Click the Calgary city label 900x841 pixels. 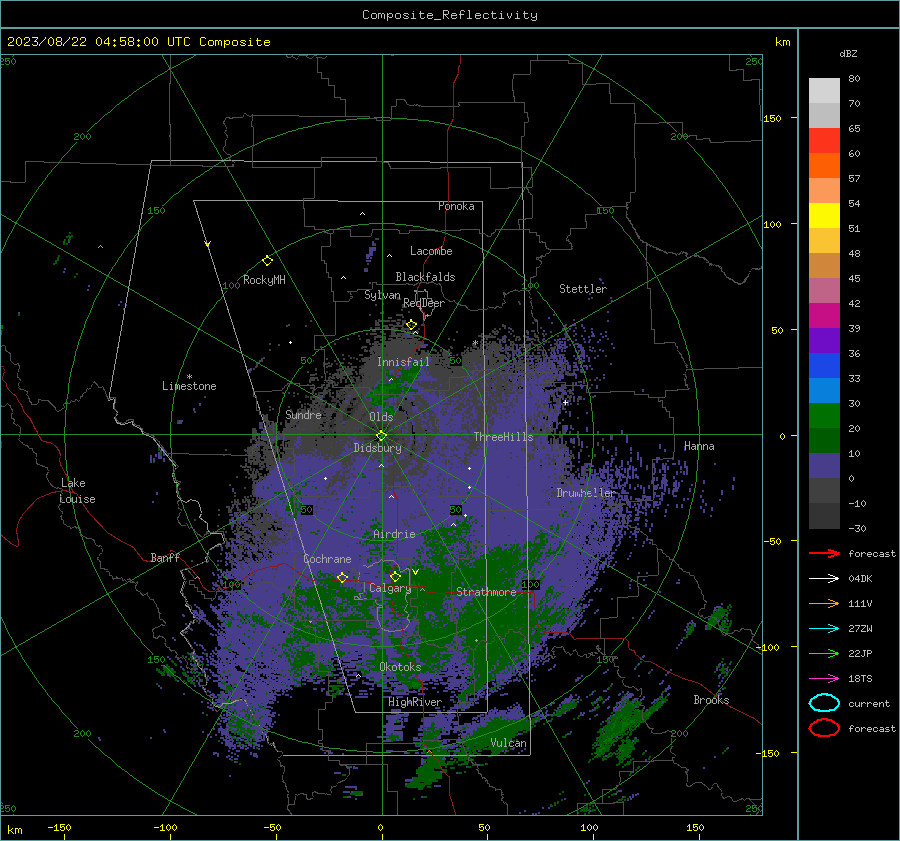tap(390, 588)
